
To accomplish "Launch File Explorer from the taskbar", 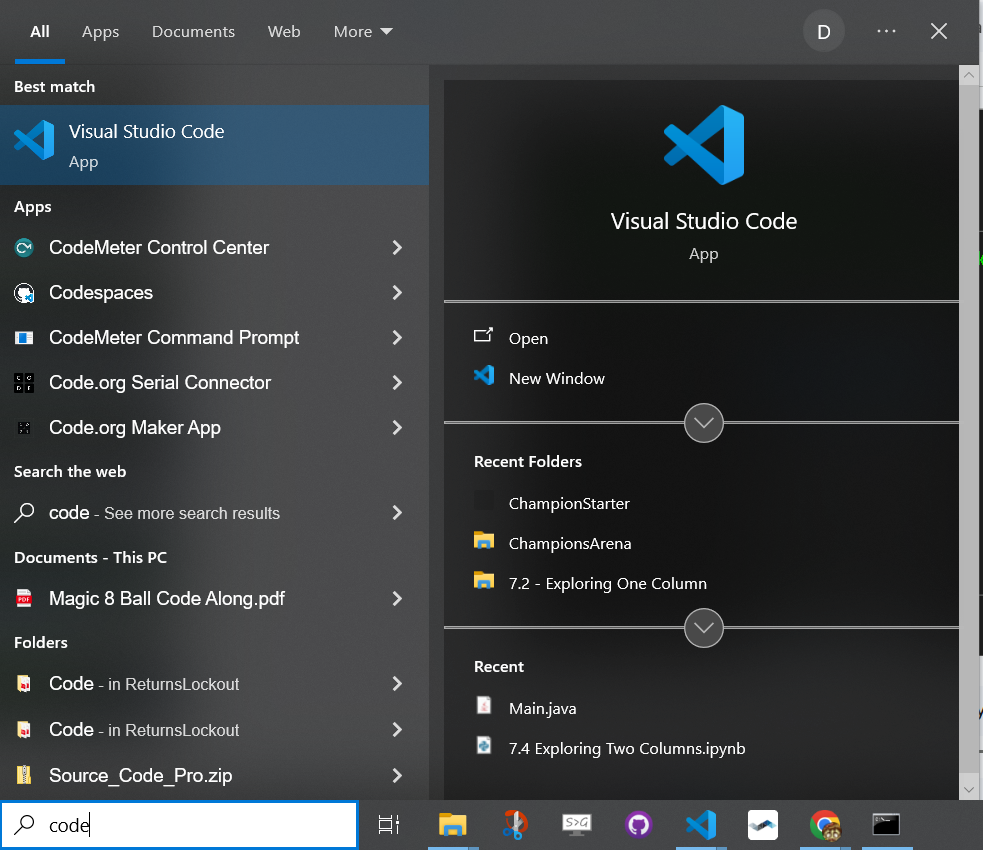I will click(453, 824).
